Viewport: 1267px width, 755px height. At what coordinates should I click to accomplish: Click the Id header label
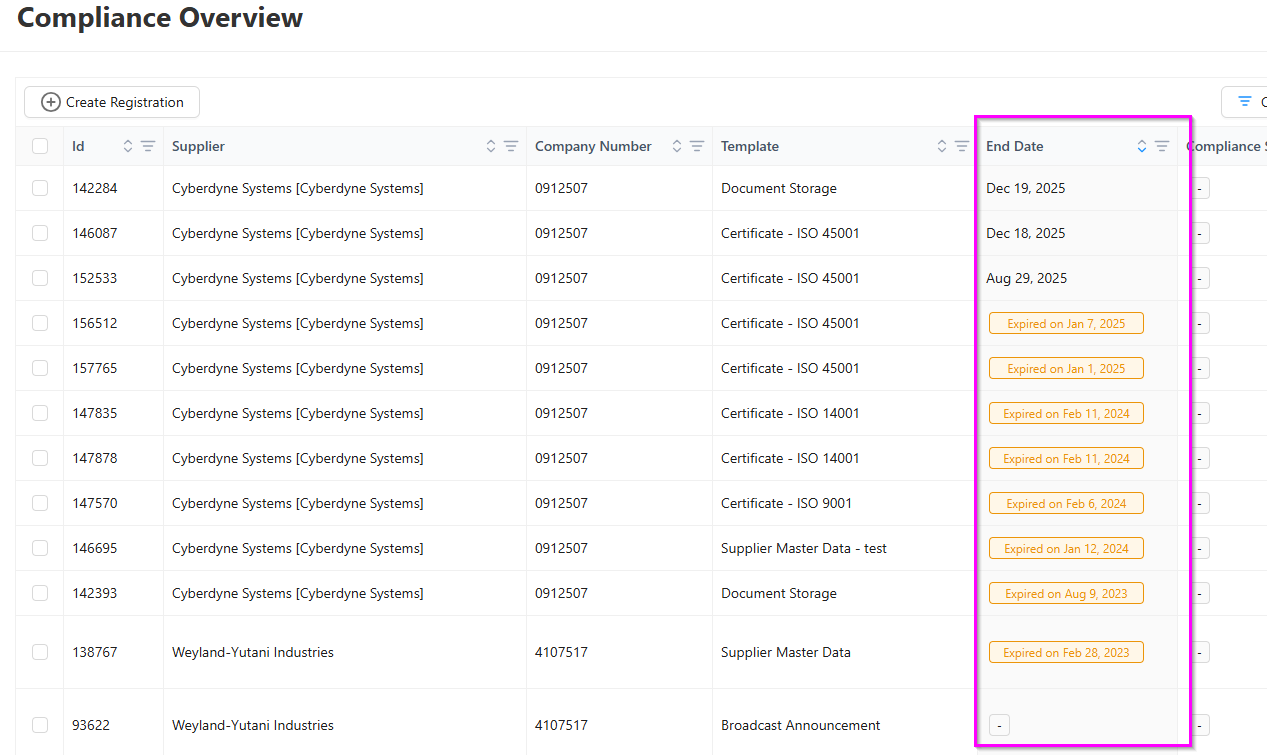pyautogui.click(x=78, y=146)
